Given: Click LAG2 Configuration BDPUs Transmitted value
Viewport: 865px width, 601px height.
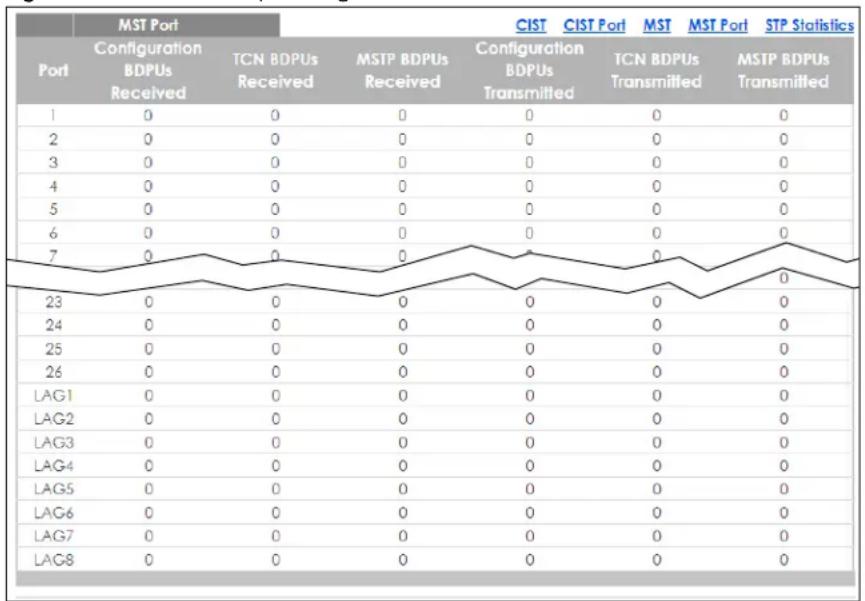Looking at the screenshot, I should click(530, 419).
